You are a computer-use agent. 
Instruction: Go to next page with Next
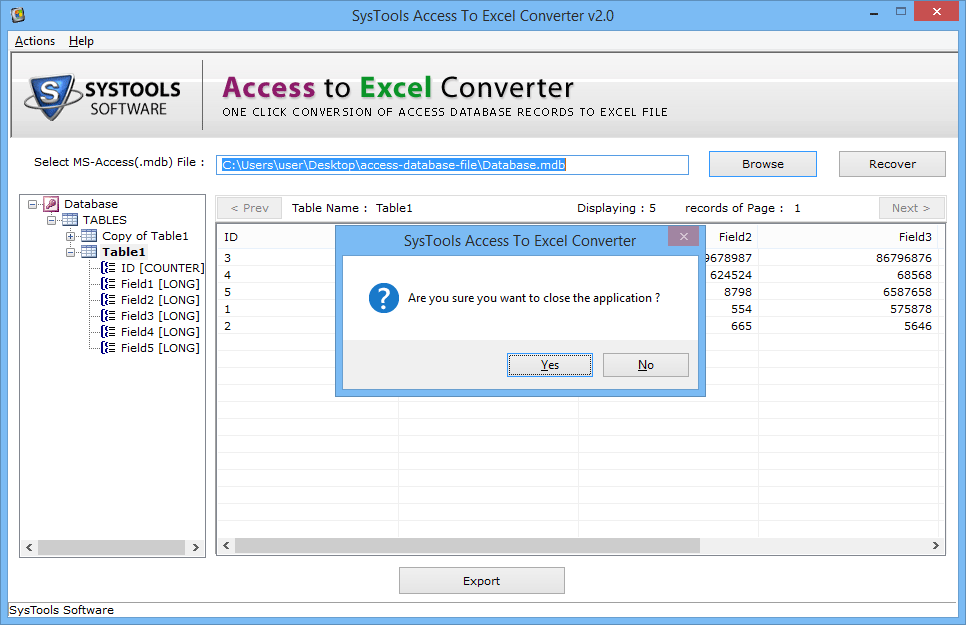911,208
